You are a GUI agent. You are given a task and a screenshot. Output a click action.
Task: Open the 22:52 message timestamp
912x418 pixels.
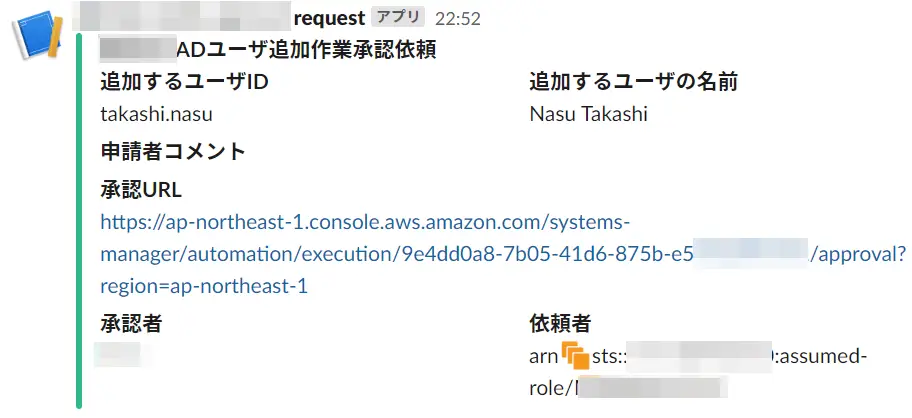(458, 19)
